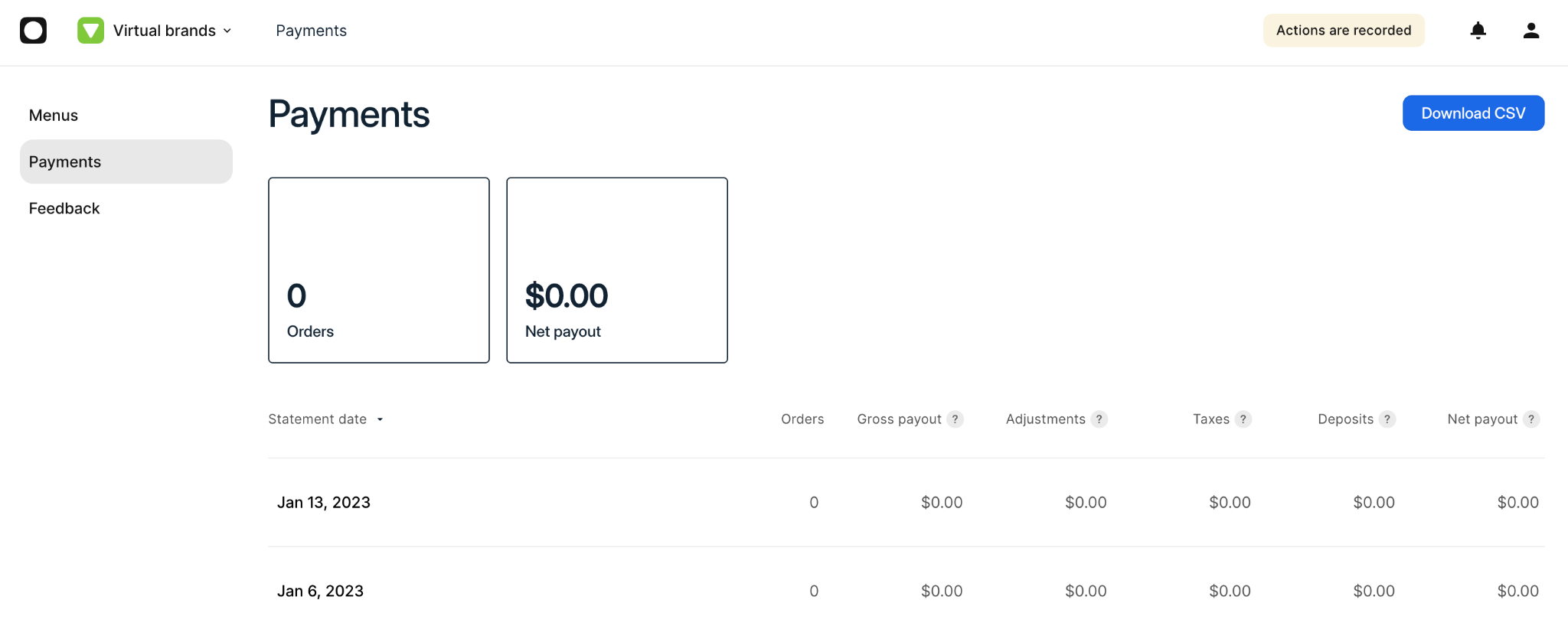Select Payments in the sidebar

tap(126, 161)
